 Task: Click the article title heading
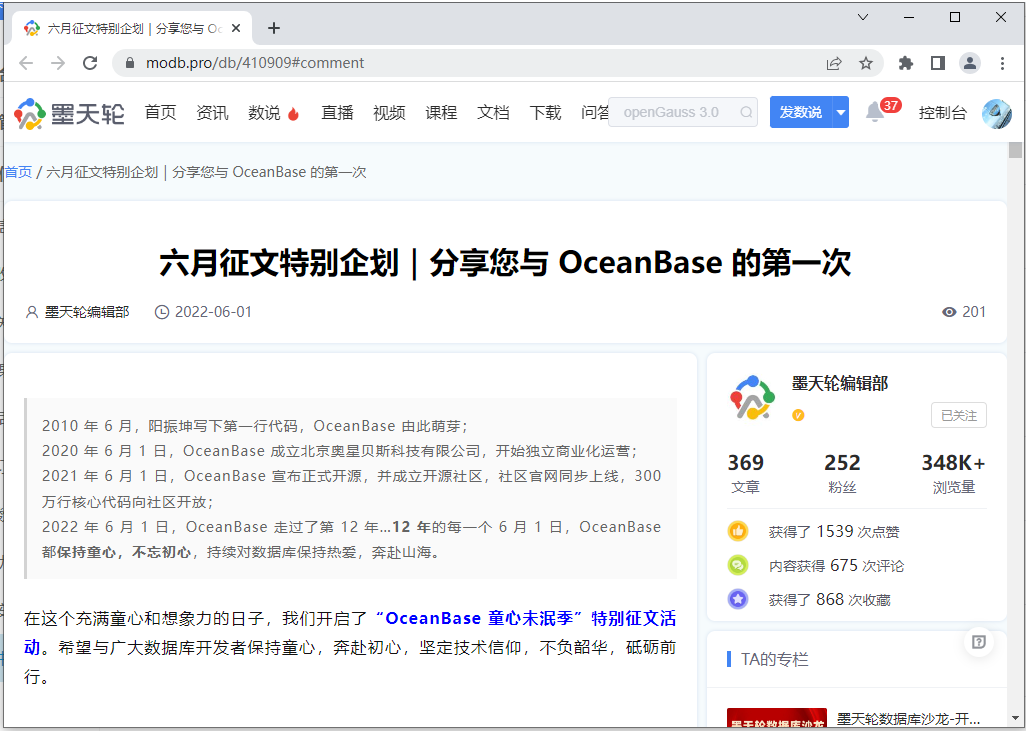pyautogui.click(x=505, y=263)
